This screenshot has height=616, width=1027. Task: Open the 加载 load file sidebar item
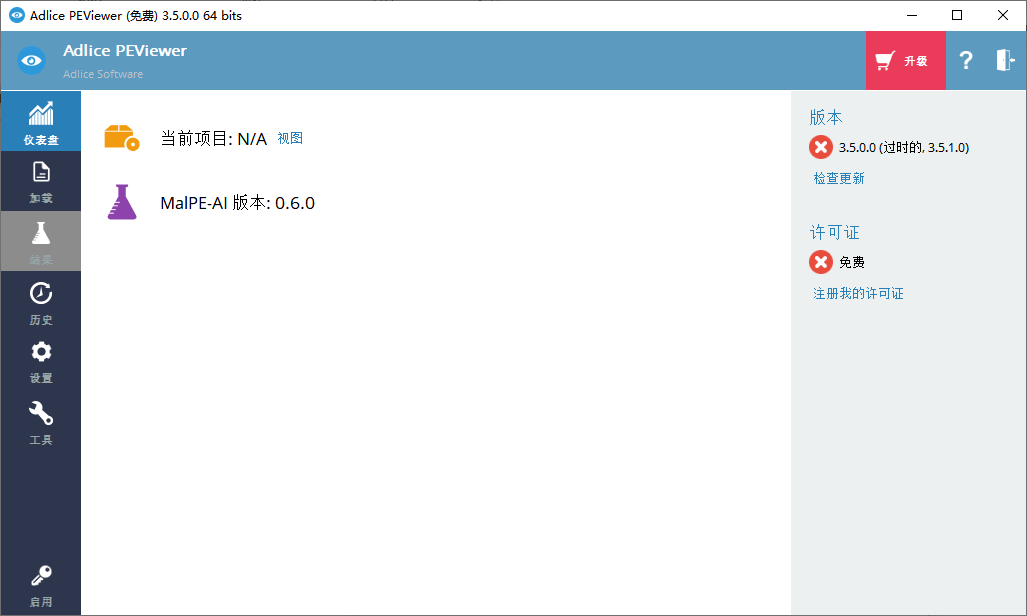[x=41, y=182]
